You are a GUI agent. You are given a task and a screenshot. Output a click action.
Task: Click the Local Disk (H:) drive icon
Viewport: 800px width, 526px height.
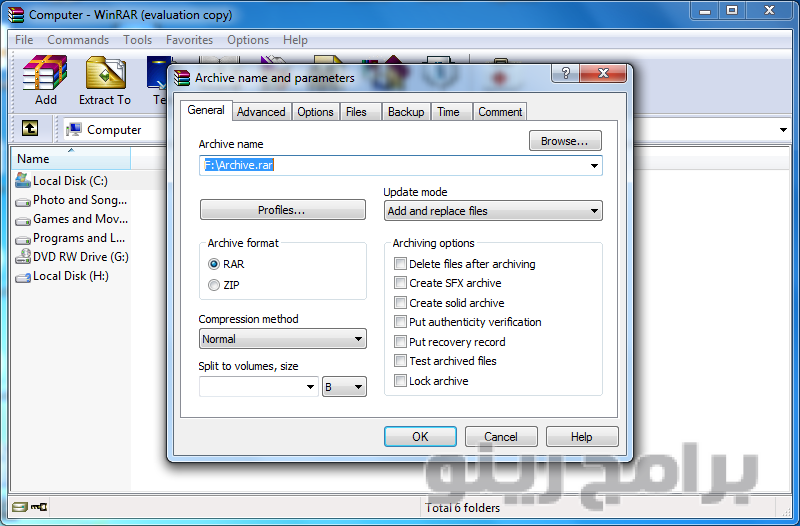pyautogui.click(x=23, y=277)
